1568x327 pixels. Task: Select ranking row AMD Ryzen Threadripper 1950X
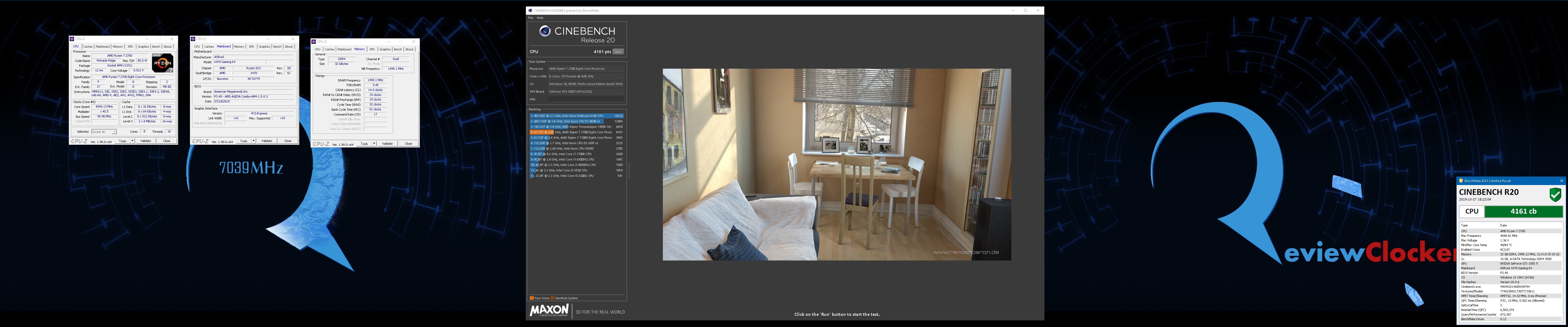[x=577, y=127]
